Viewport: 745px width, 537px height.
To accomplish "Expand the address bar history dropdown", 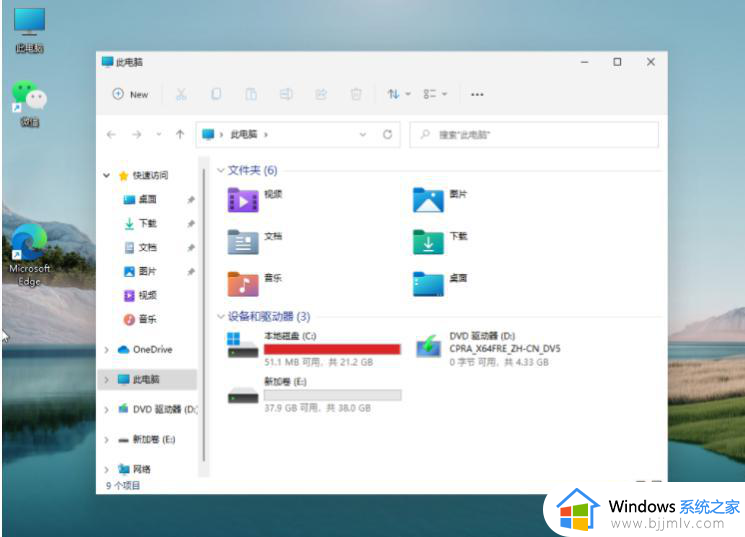I will (x=363, y=134).
